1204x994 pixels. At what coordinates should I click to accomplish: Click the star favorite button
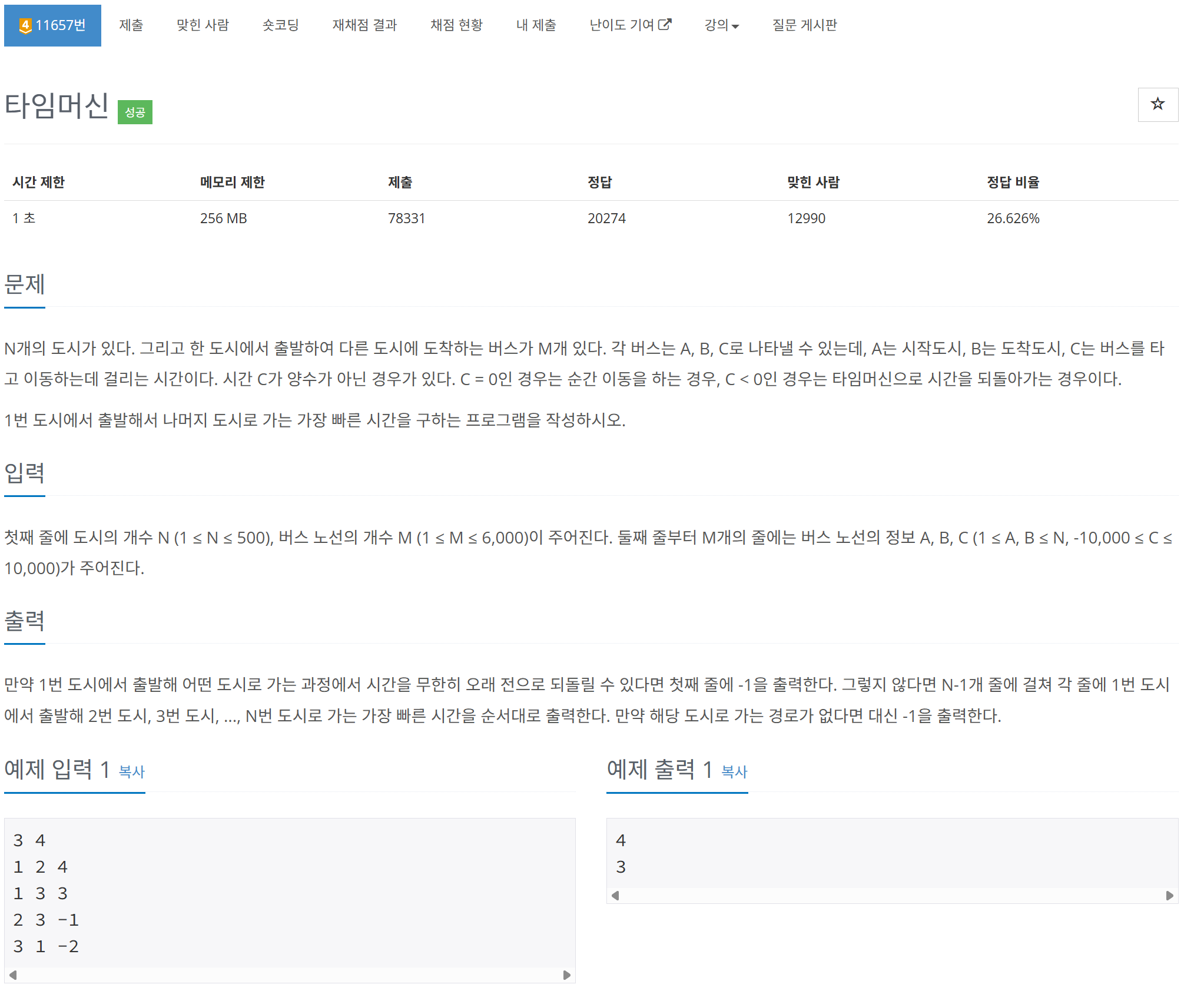click(x=1157, y=104)
